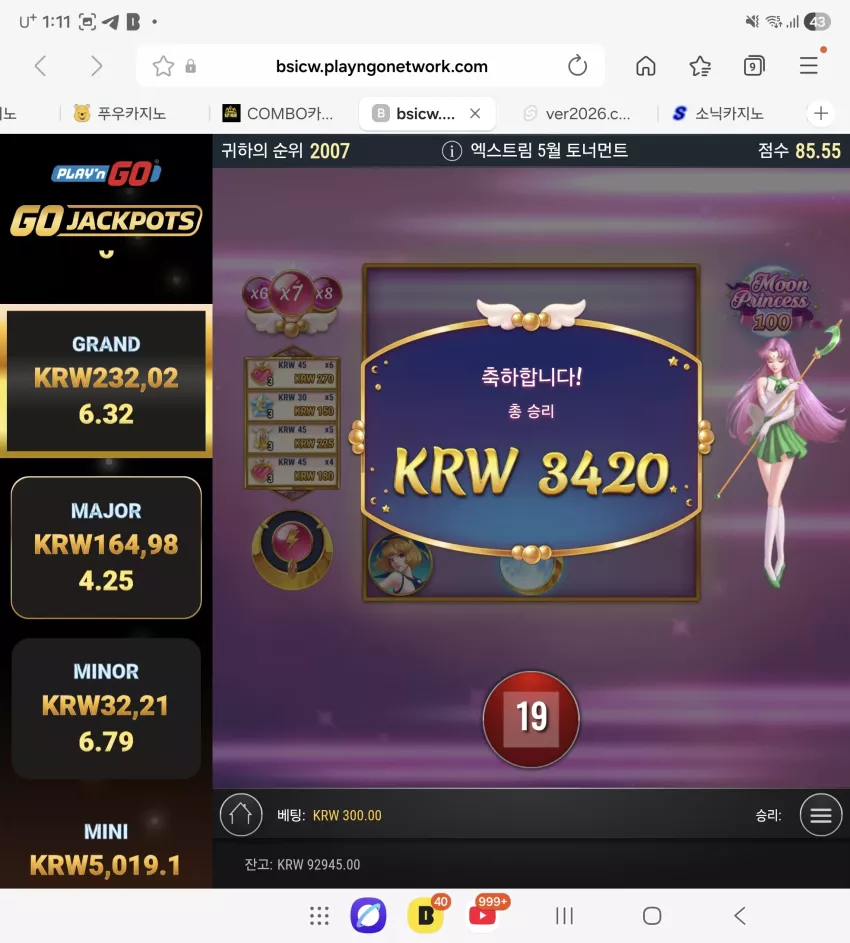Go forward with browser forward arrow

[96, 66]
